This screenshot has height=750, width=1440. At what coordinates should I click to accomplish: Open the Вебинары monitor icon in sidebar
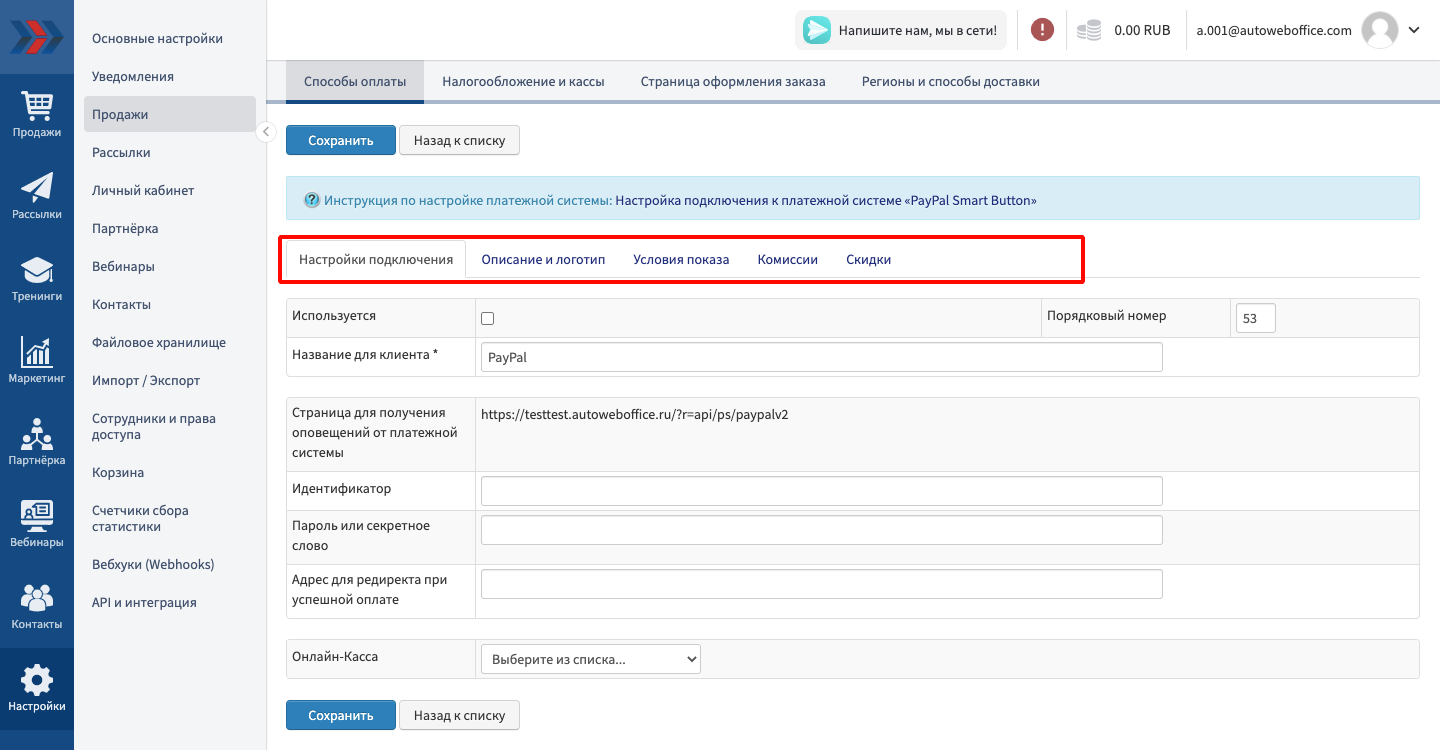[37, 516]
